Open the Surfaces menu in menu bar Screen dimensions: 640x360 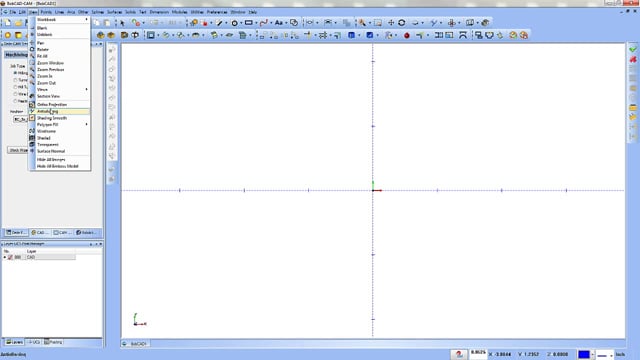pyautogui.click(x=114, y=12)
